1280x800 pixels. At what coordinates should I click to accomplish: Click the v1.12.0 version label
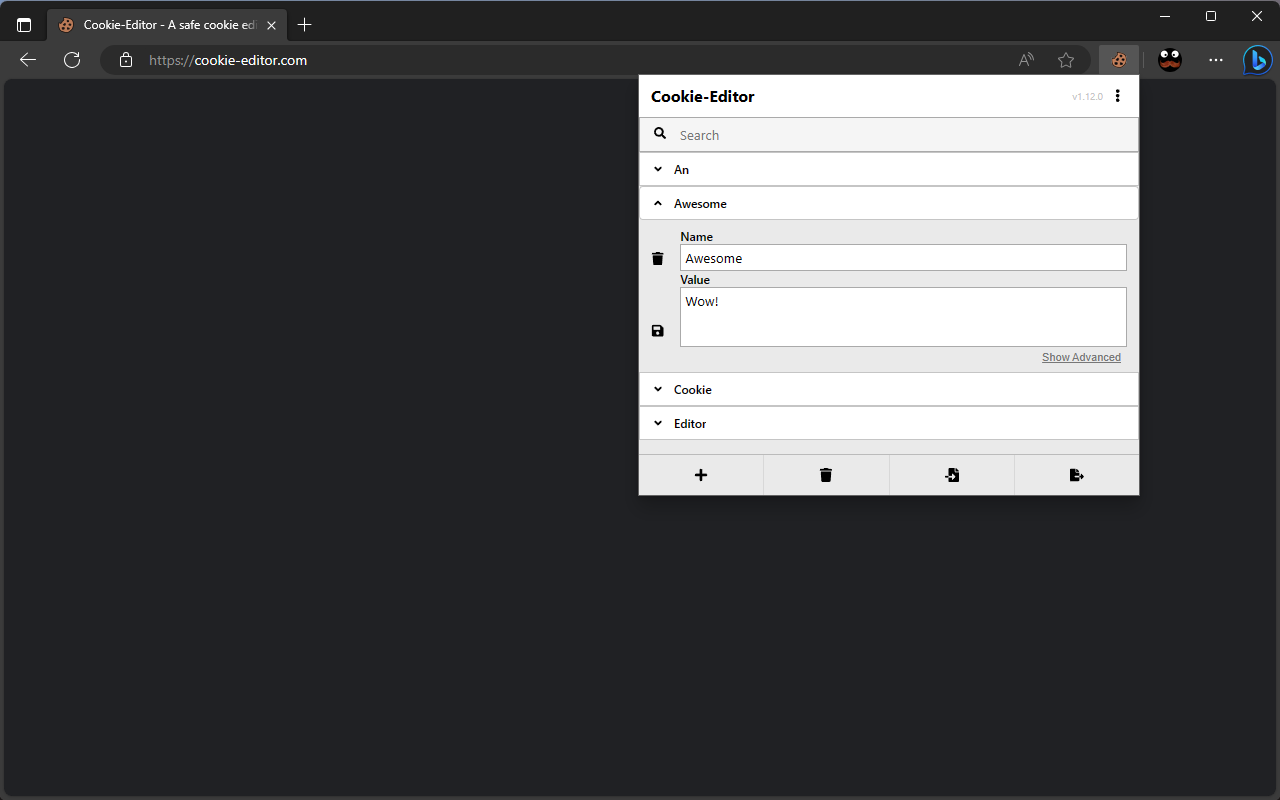coord(1087,97)
